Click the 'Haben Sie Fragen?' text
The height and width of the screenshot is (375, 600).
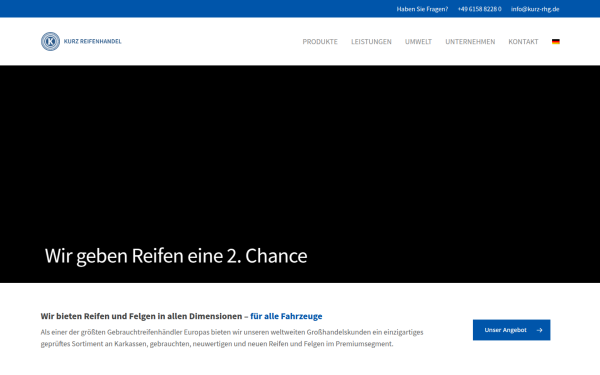pos(422,9)
